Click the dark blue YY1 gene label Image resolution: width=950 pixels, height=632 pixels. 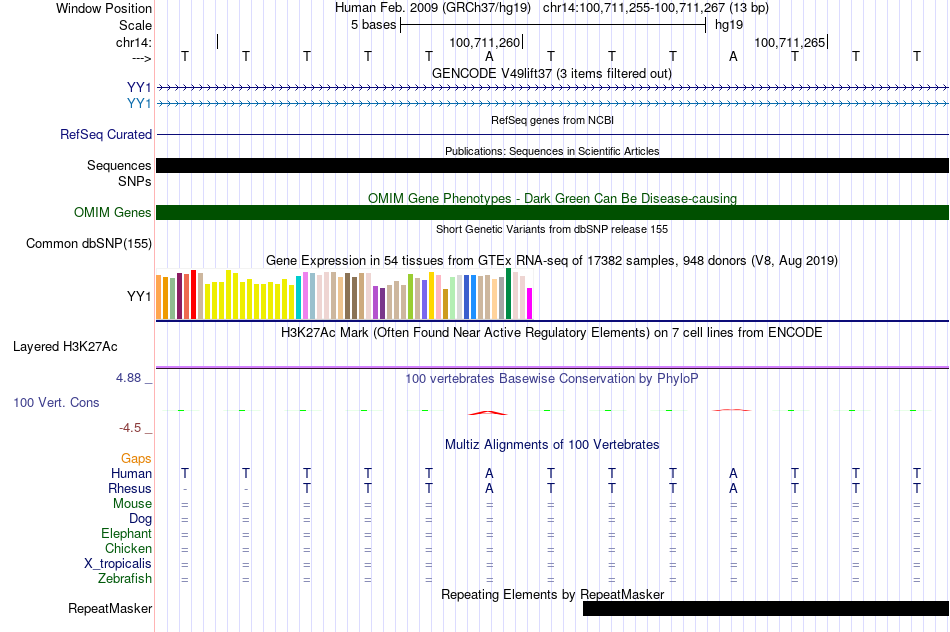tap(139, 88)
